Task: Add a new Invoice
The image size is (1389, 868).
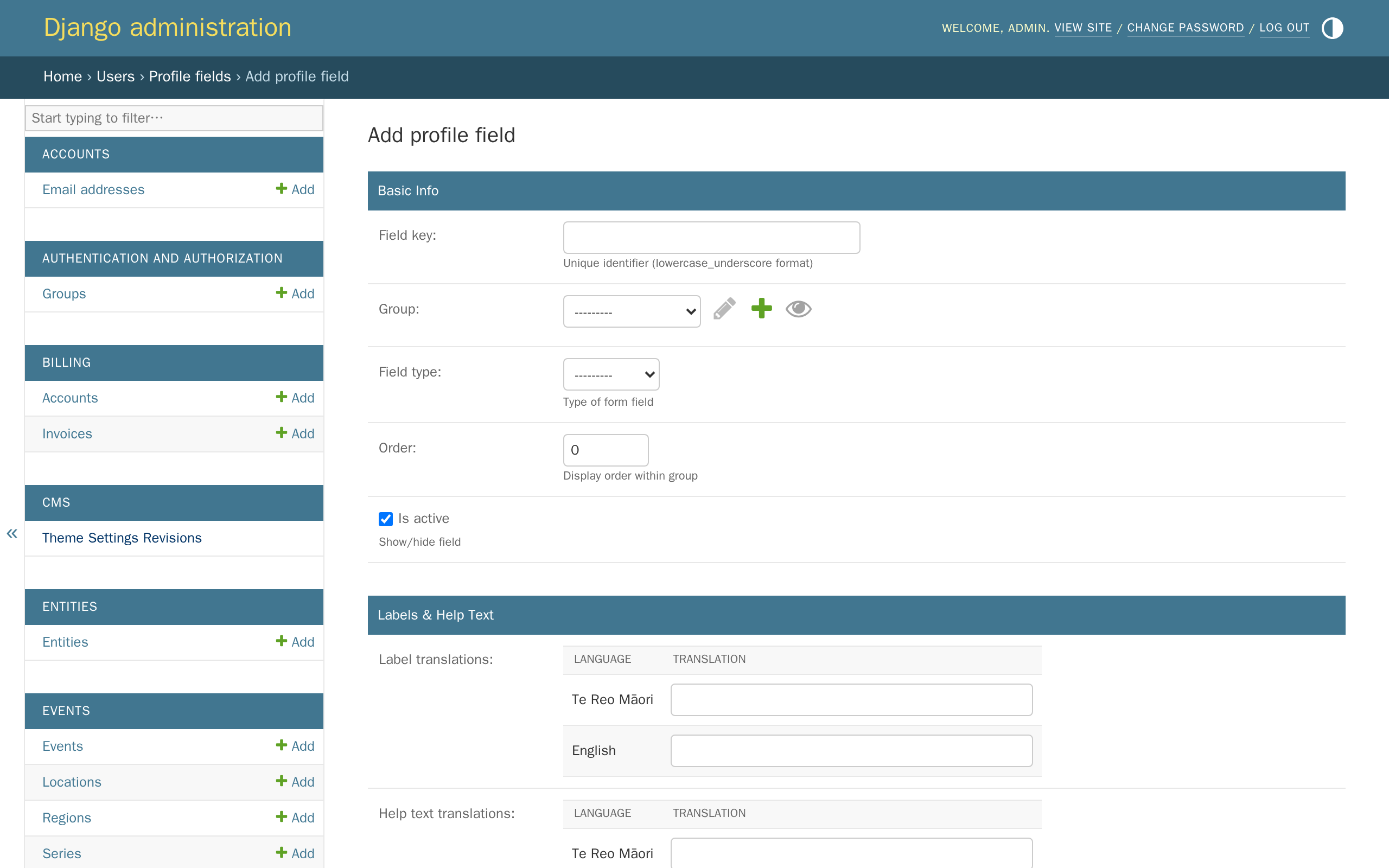Action: click(x=295, y=433)
